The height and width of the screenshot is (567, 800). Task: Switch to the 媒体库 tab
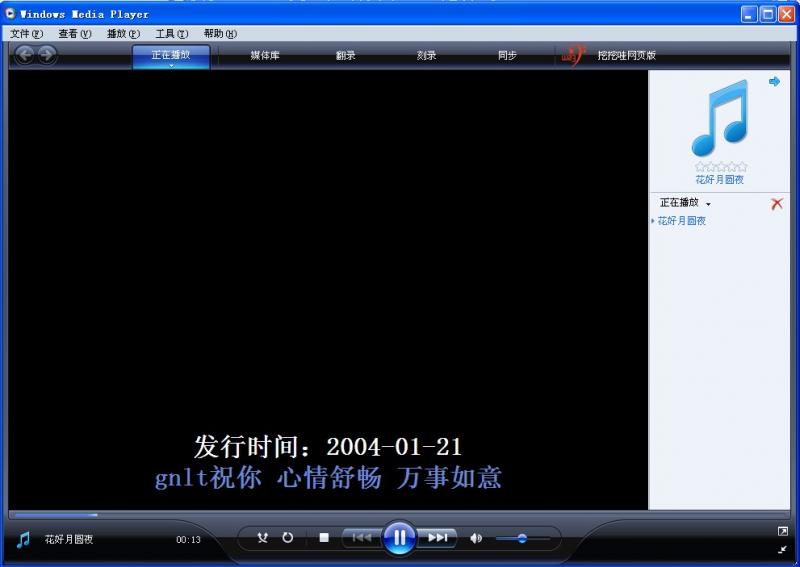pos(265,56)
